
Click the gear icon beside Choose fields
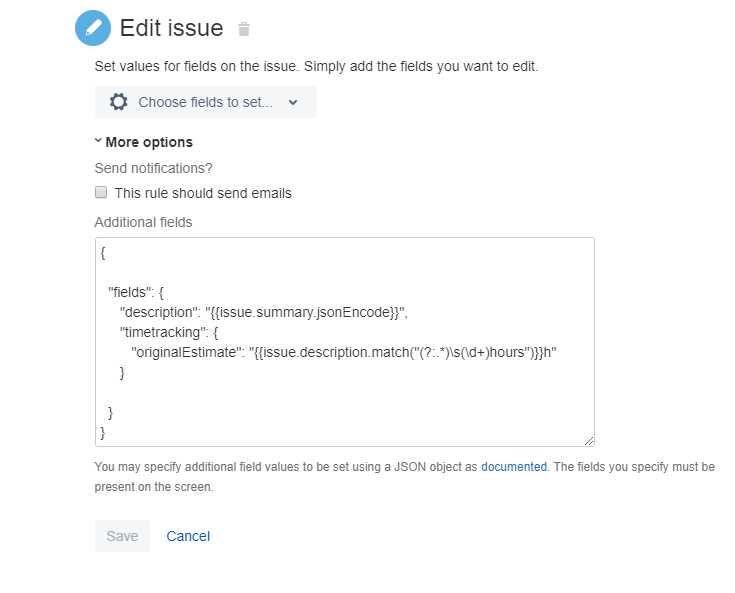[x=119, y=102]
